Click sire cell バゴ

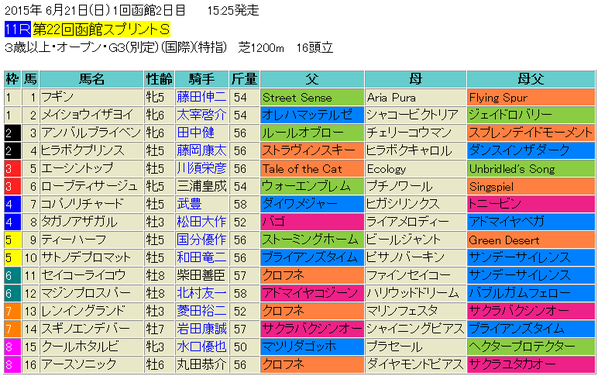pyautogui.click(x=312, y=222)
